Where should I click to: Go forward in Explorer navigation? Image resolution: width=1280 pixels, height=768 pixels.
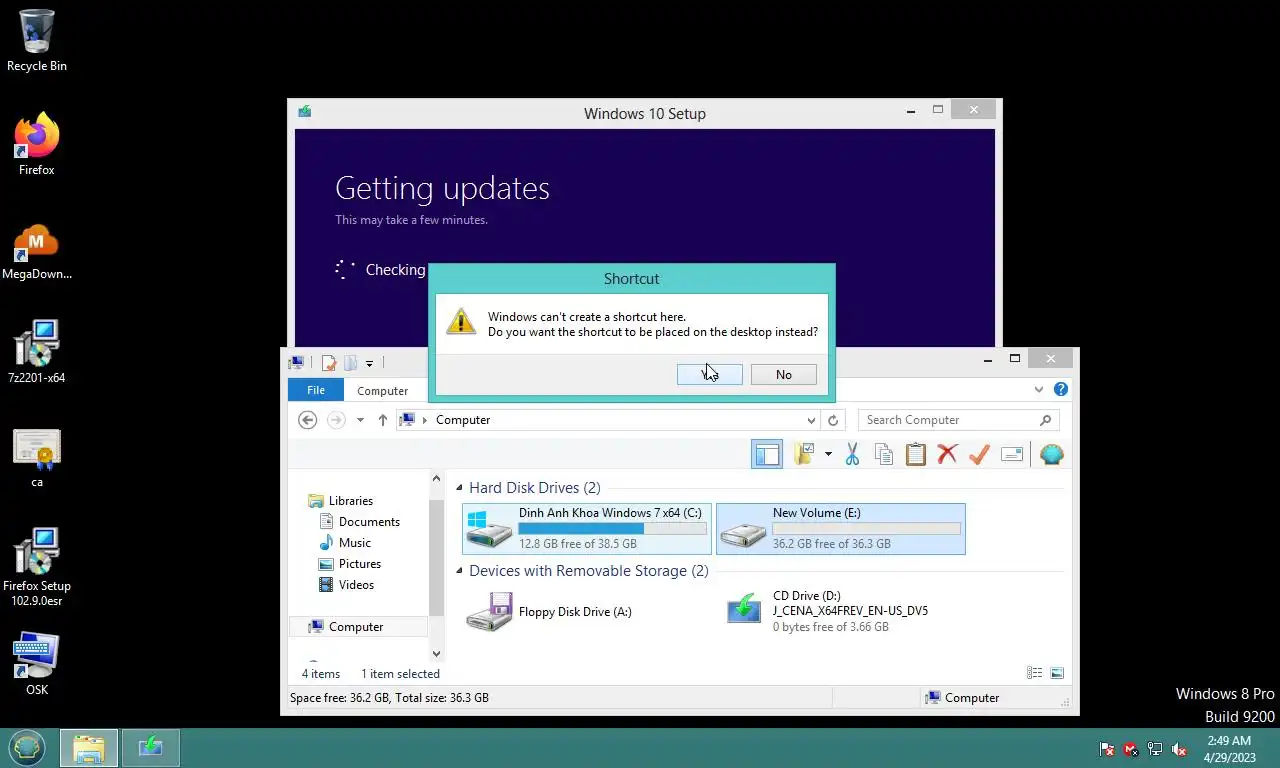[336, 420]
